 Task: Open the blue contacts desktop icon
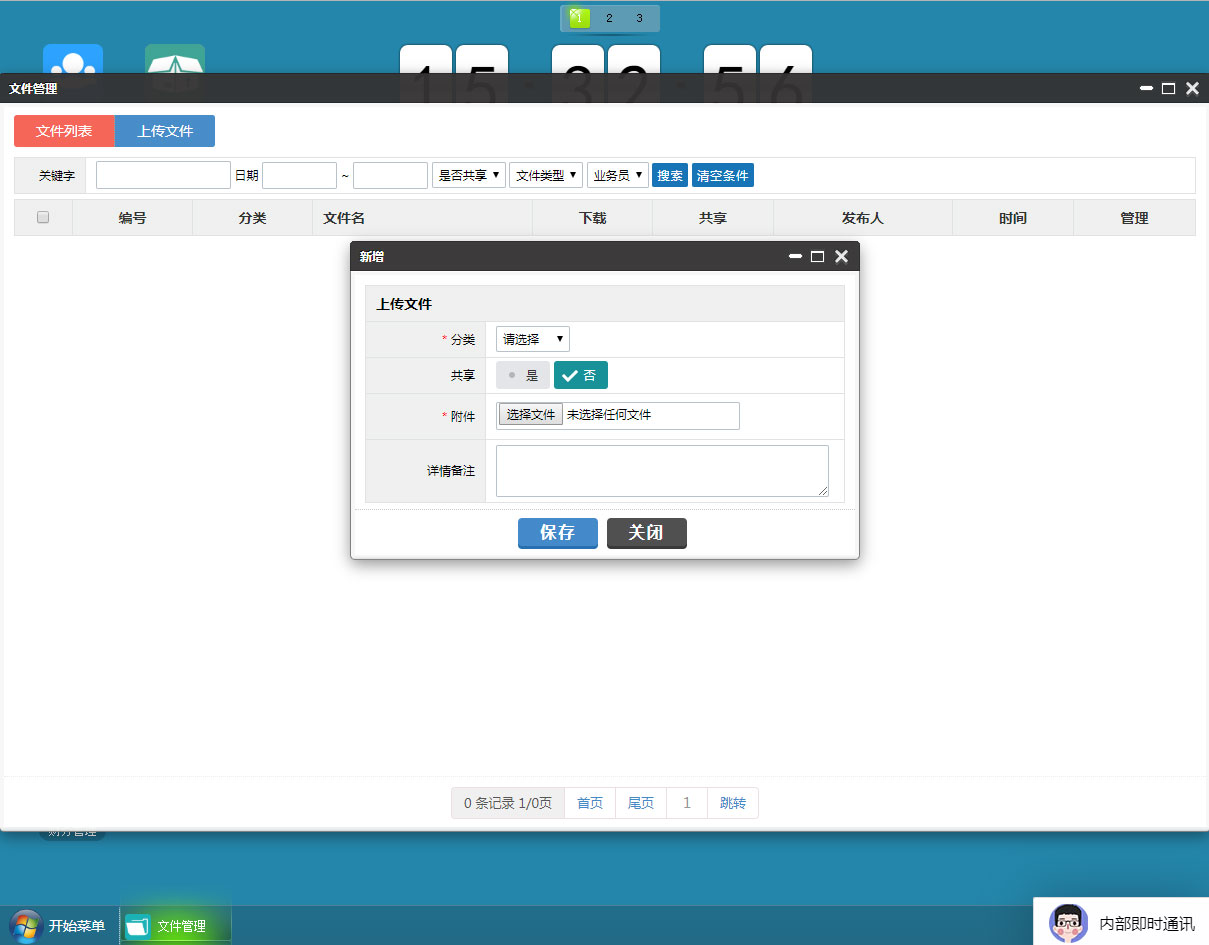pyautogui.click(x=73, y=59)
